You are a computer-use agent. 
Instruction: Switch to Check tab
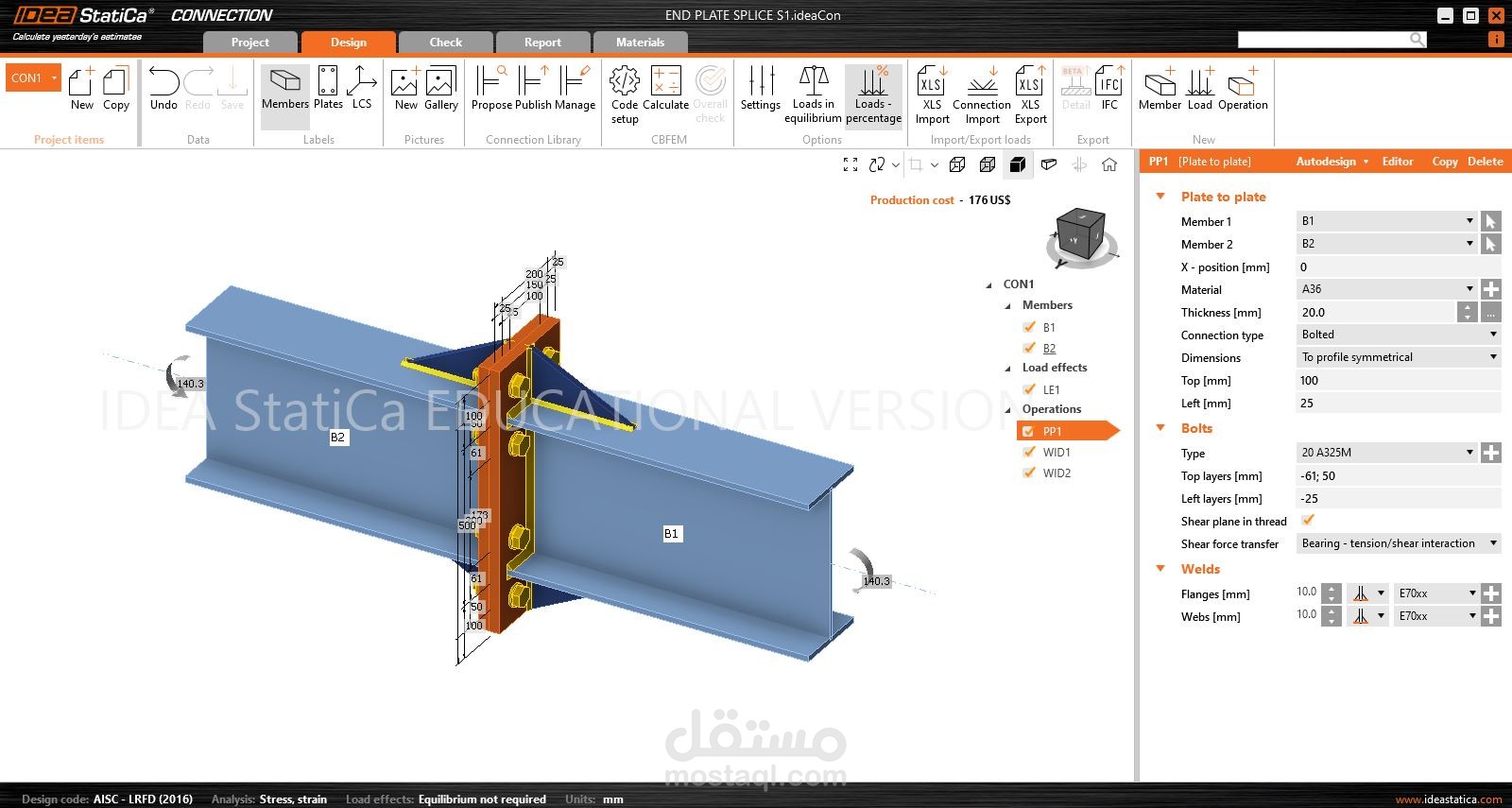tap(446, 42)
